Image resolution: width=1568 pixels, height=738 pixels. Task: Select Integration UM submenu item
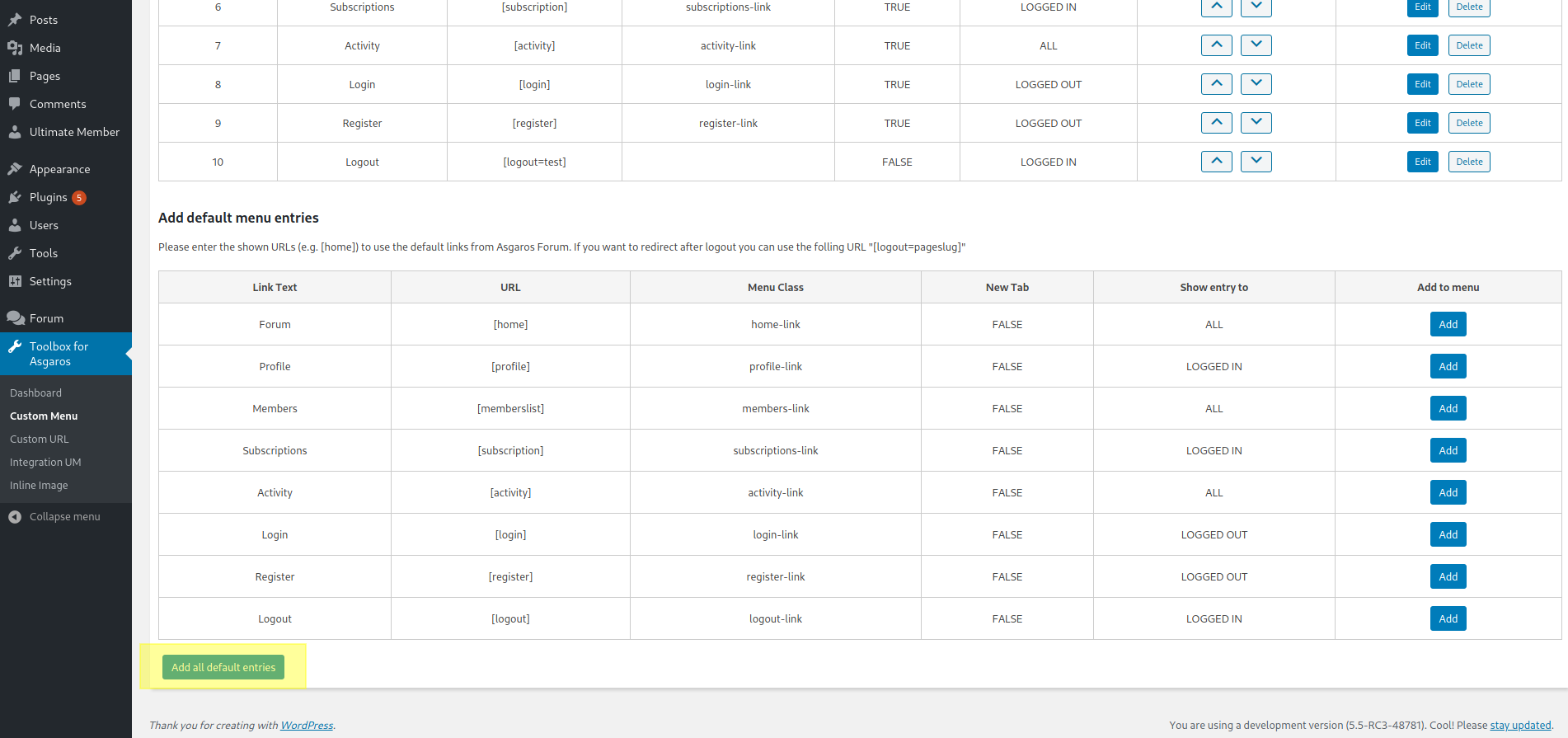pos(45,462)
